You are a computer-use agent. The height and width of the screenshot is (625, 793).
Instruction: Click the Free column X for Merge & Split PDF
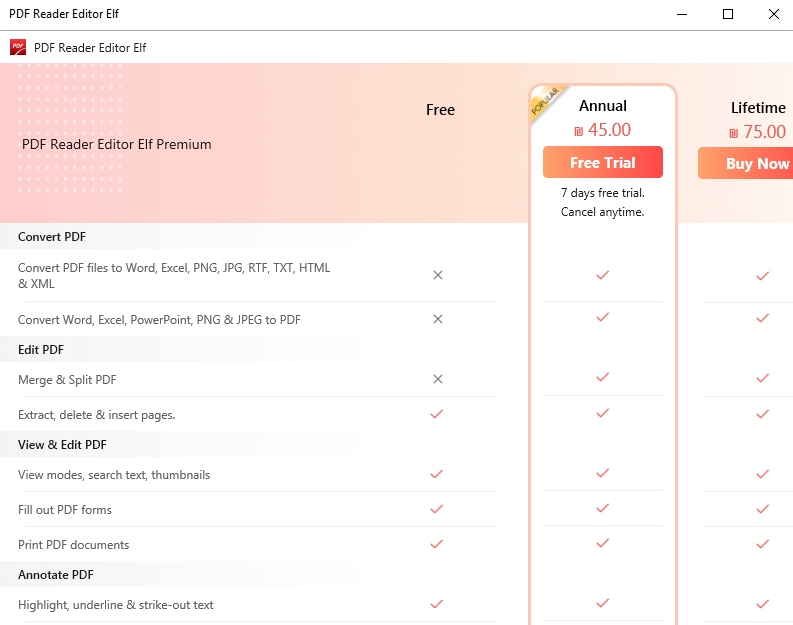[437, 379]
